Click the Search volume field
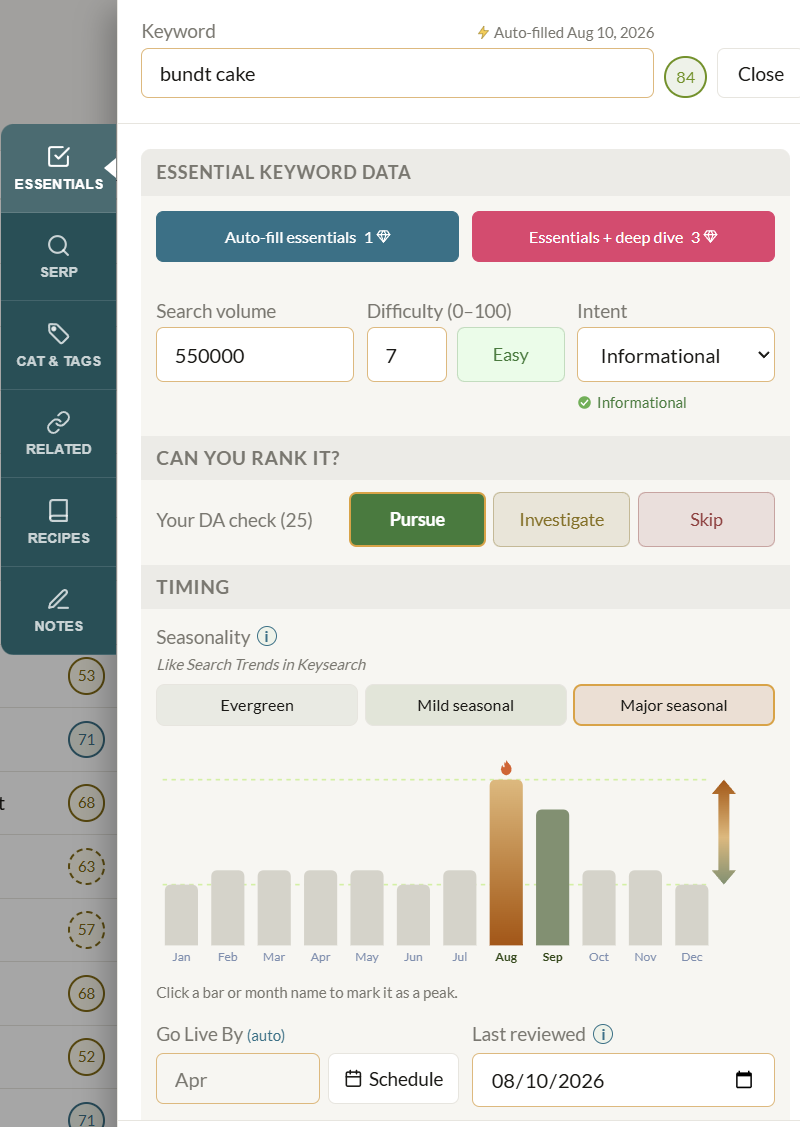The height and width of the screenshot is (1127, 800). tap(254, 355)
